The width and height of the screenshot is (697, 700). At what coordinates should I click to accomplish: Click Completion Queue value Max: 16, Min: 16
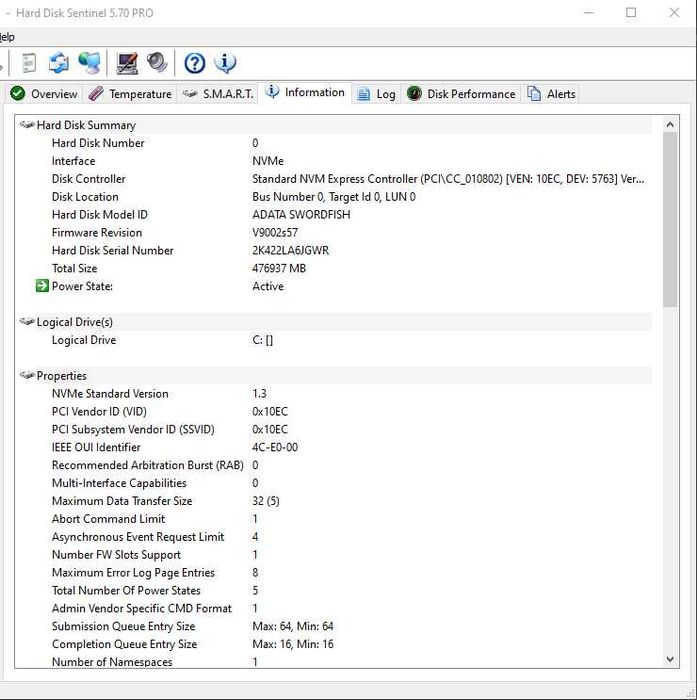(x=293, y=644)
